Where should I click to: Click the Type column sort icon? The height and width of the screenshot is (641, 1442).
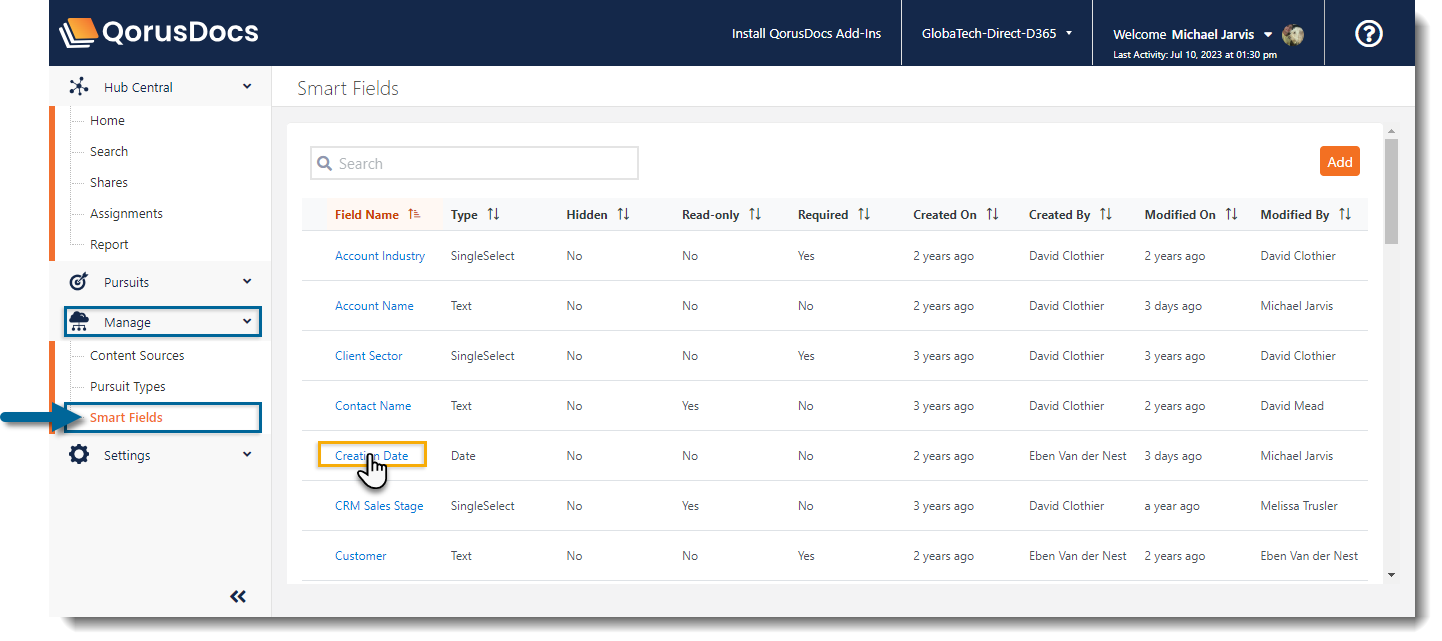tap(492, 213)
